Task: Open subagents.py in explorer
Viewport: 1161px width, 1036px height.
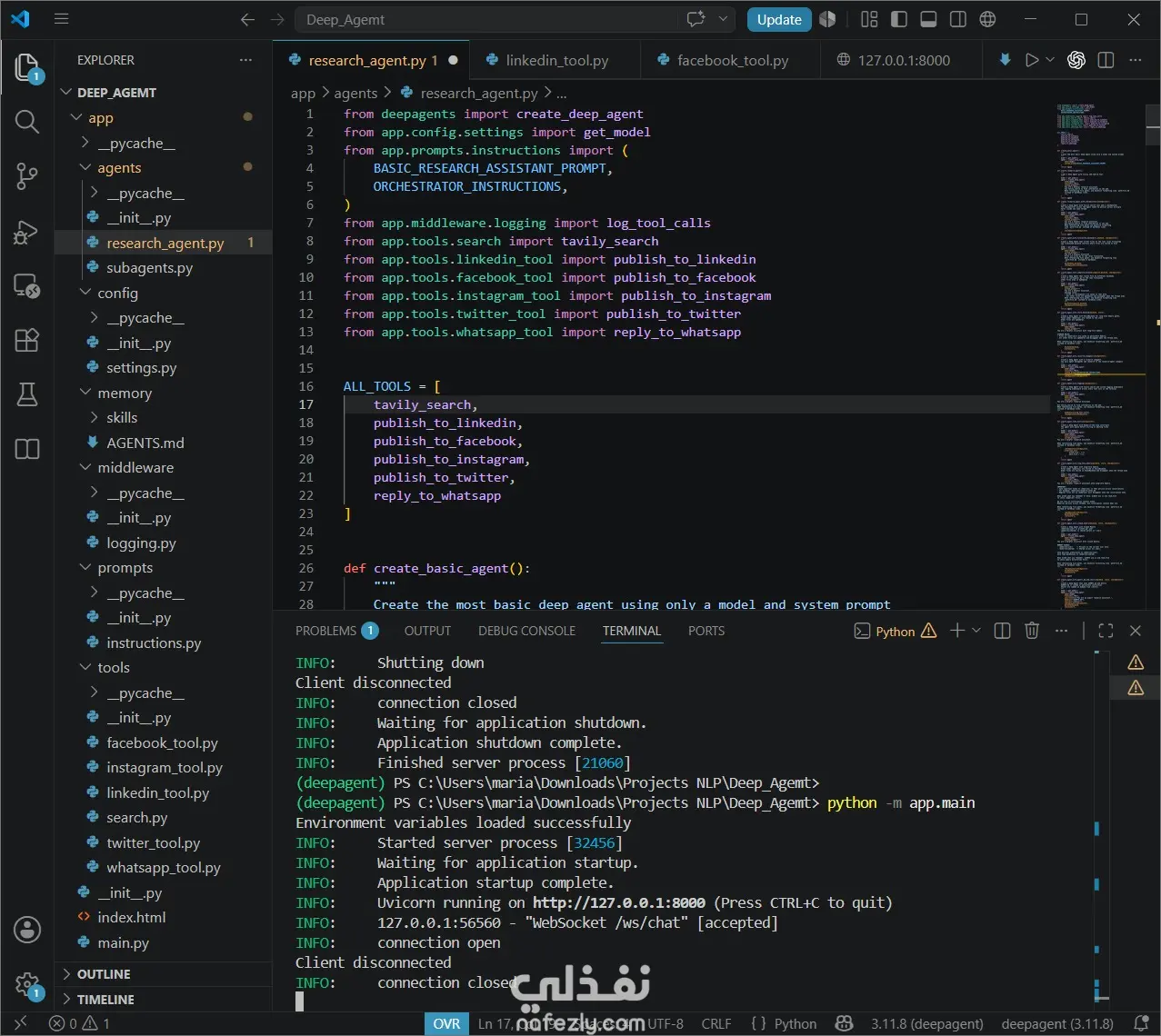Action: (x=149, y=267)
